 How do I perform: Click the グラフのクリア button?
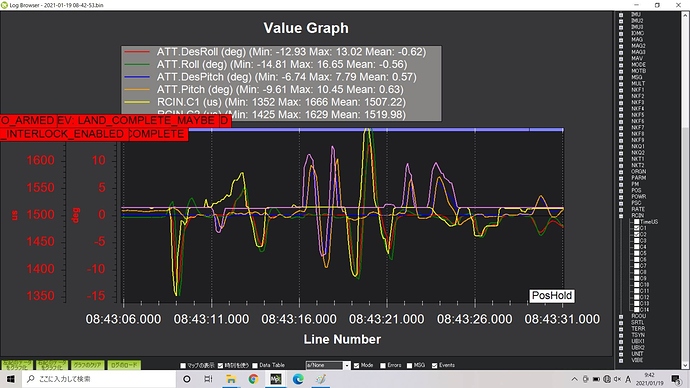click(88, 365)
